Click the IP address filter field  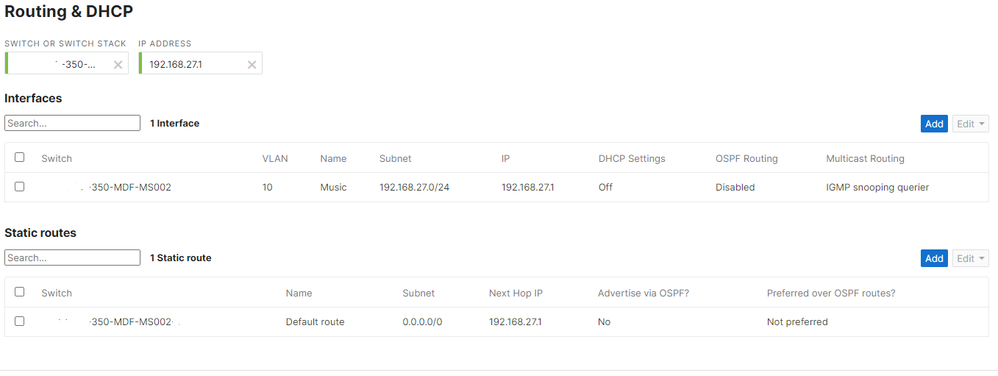click(x=193, y=64)
